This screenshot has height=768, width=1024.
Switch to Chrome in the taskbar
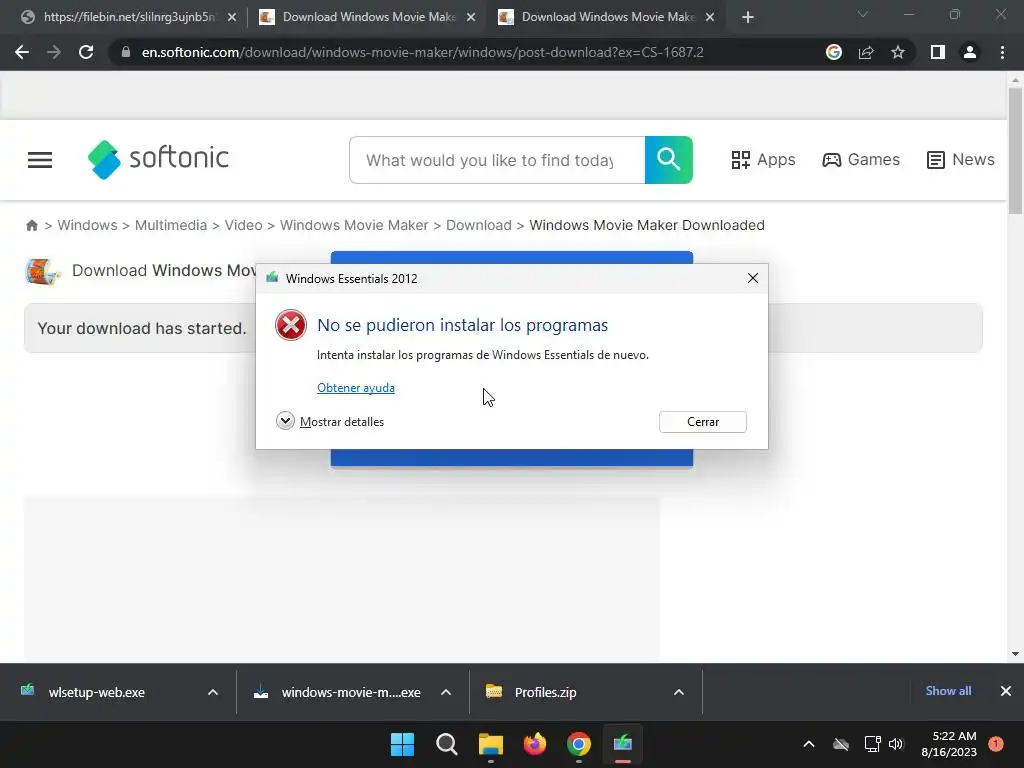point(579,744)
